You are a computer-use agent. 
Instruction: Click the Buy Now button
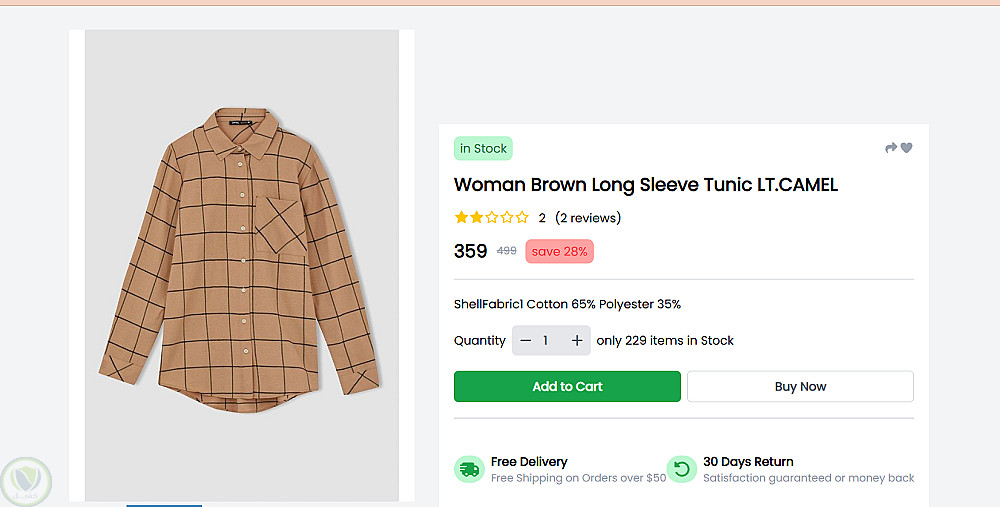(x=800, y=387)
